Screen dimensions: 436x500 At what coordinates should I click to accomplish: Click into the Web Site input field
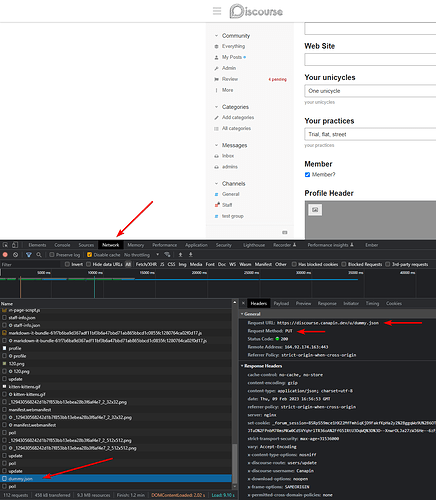pyautogui.click(x=370, y=60)
